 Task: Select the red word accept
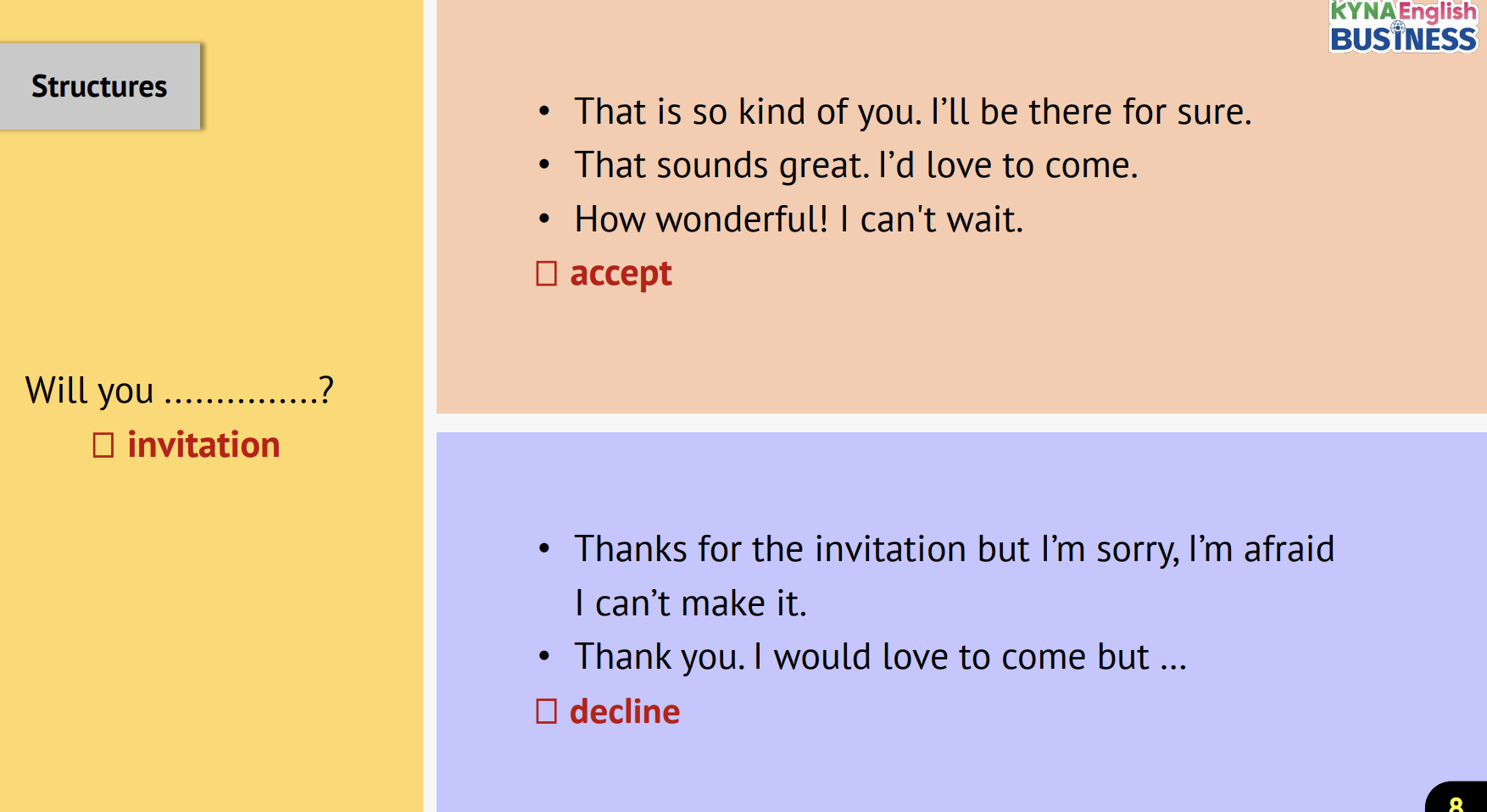[621, 274]
